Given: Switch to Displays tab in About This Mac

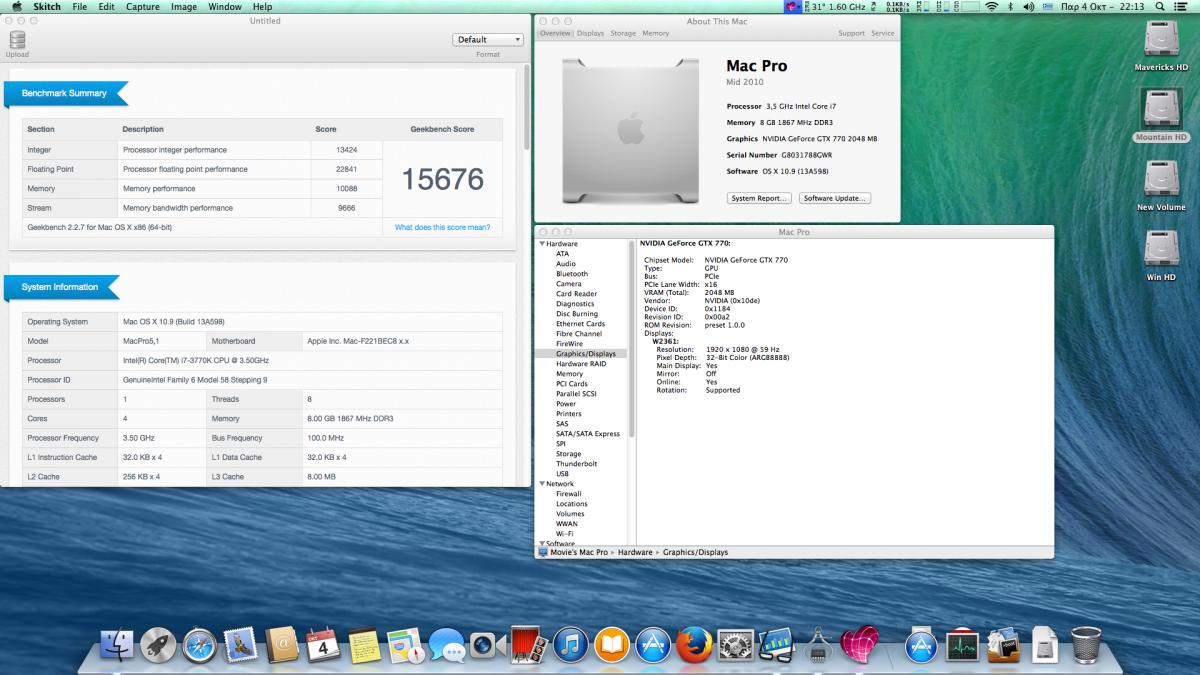Looking at the screenshot, I should (590, 33).
